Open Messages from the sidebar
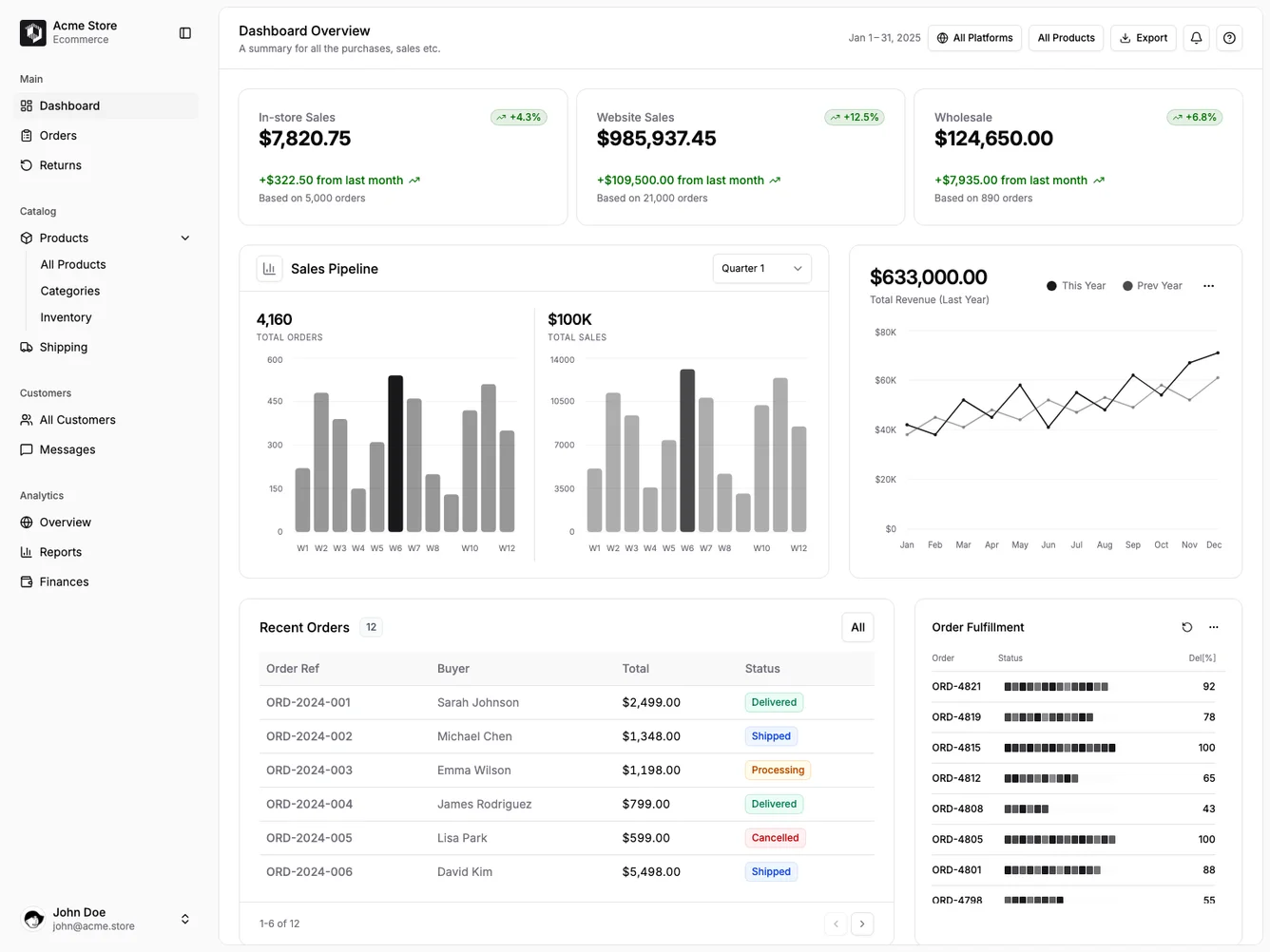Image resolution: width=1270 pixels, height=952 pixels. pos(67,449)
